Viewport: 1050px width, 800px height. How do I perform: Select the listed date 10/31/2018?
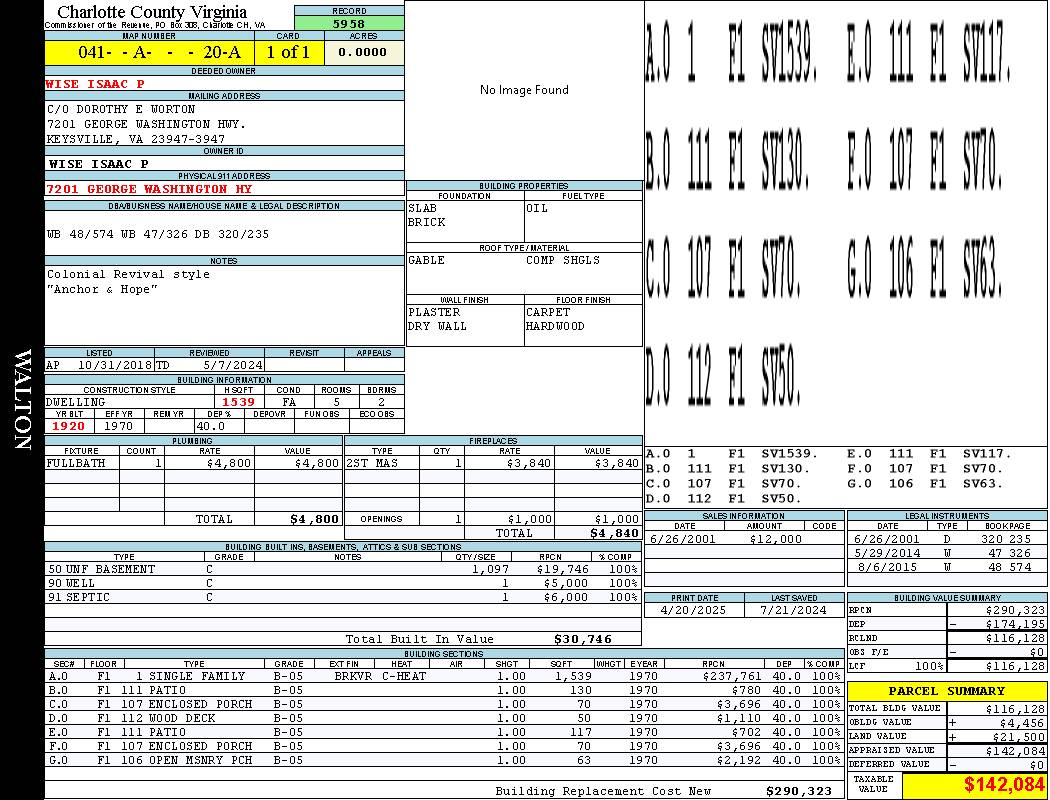(115, 366)
